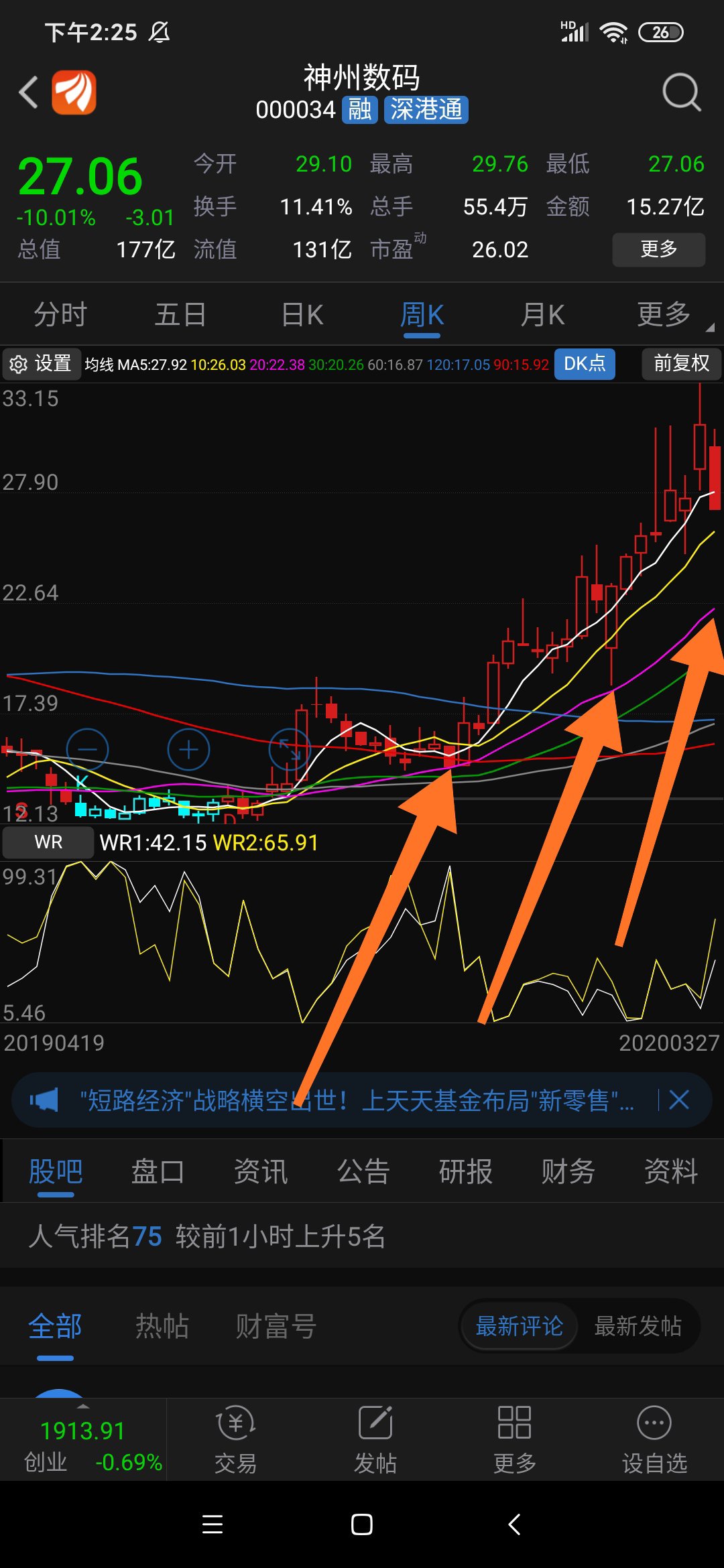
Task: Switch to 分时 intraday chart tab
Action: (x=60, y=314)
